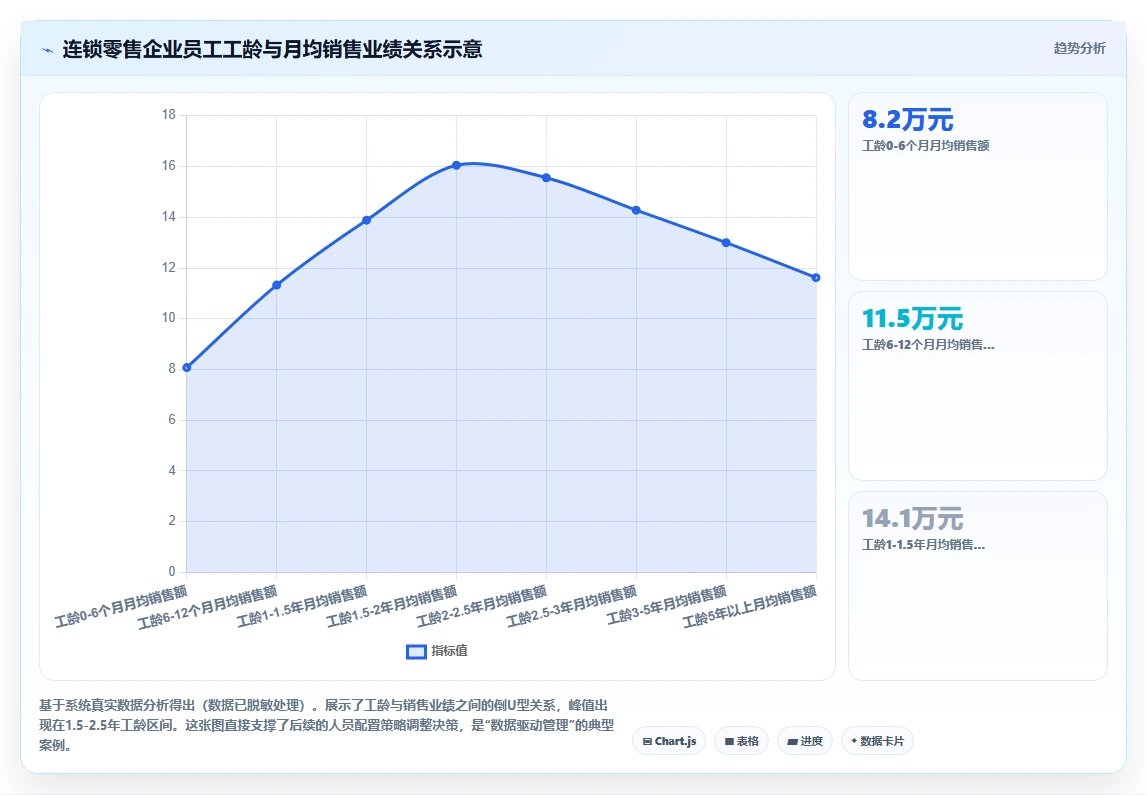Viewport: 1147px width, 795px height.
Task: Click the y-axis value 8
Action: [x=172, y=369]
